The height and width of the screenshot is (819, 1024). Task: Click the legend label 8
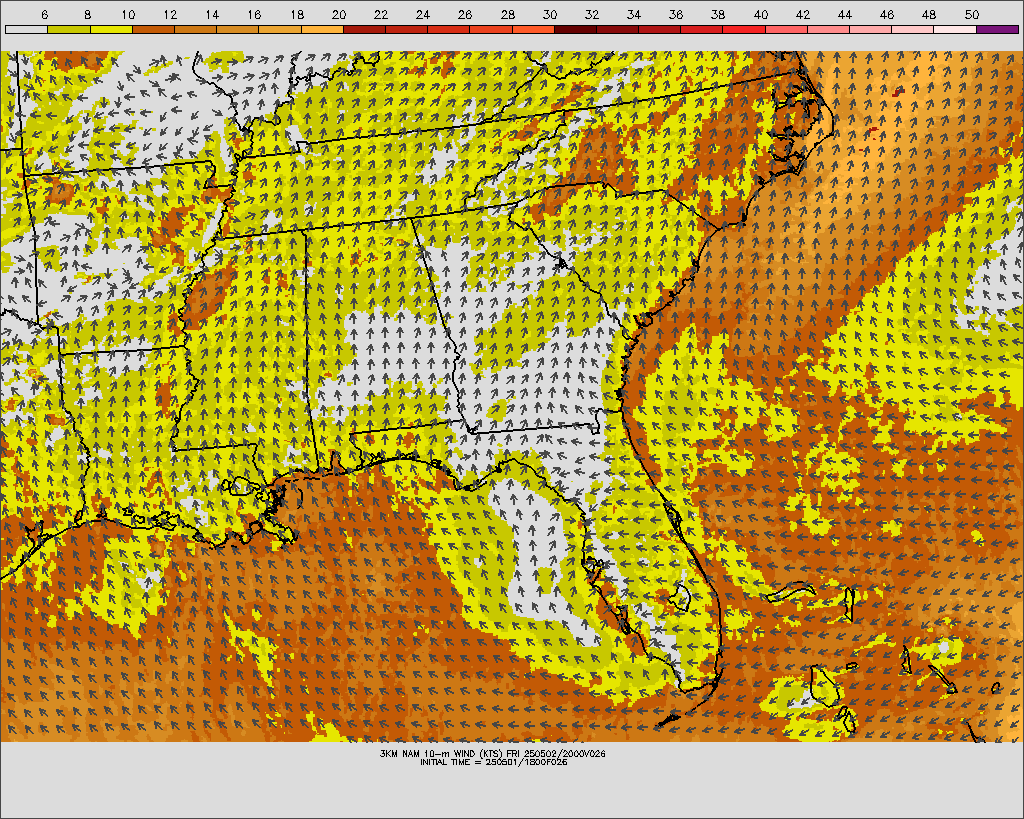point(88,14)
